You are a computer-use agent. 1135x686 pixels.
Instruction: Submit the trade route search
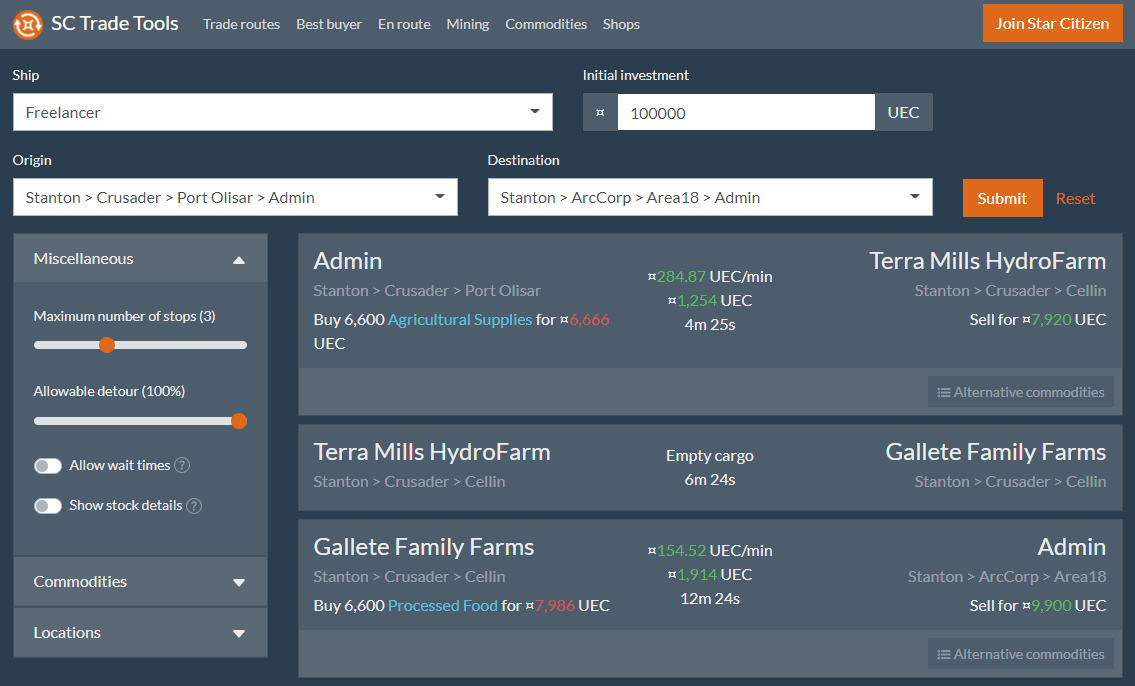click(1003, 198)
